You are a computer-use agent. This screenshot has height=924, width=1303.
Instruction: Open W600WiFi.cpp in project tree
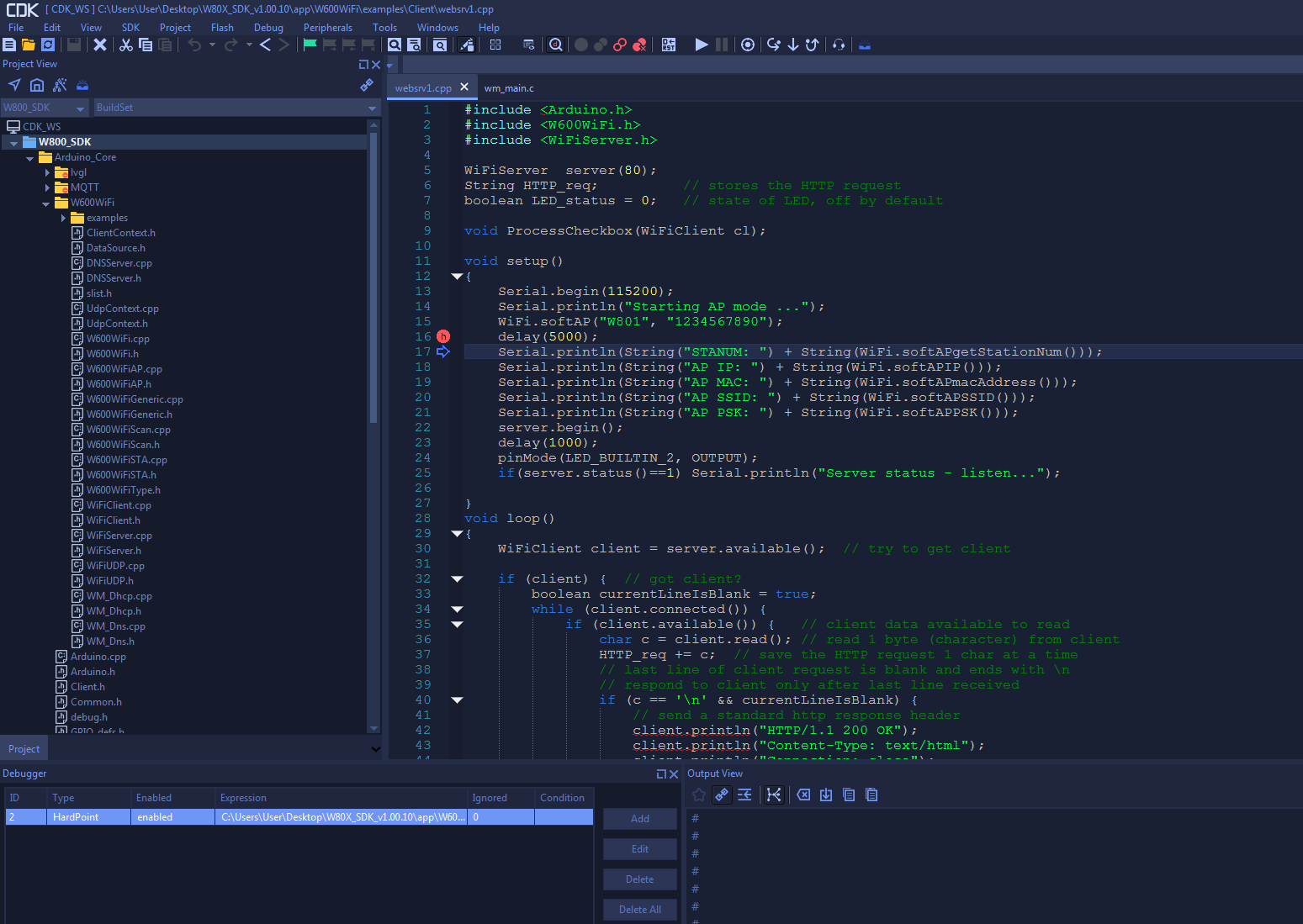point(118,339)
